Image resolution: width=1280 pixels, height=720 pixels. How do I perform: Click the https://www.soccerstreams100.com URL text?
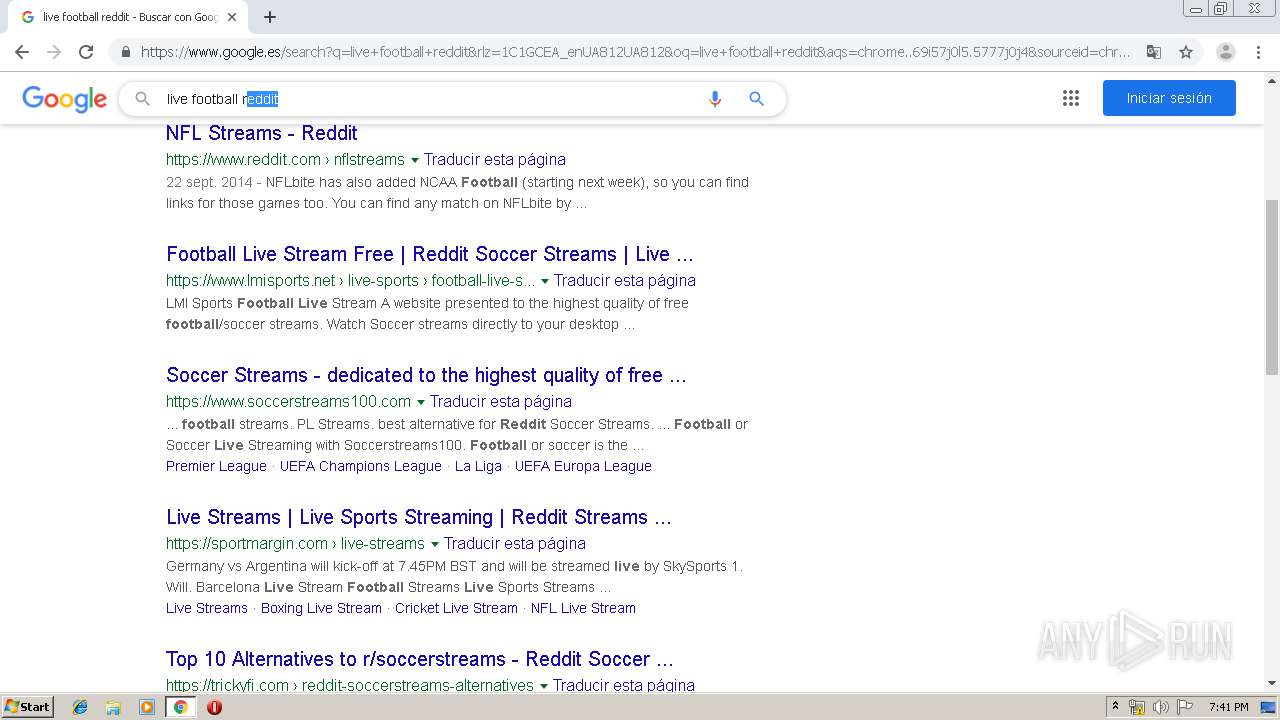point(288,401)
